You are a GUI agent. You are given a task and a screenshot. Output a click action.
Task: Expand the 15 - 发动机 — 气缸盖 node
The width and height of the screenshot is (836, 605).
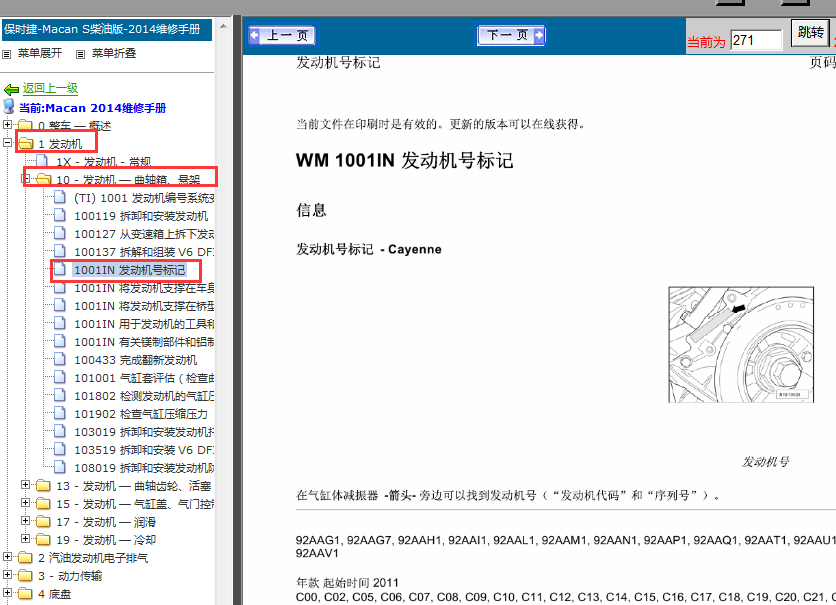click(26, 503)
